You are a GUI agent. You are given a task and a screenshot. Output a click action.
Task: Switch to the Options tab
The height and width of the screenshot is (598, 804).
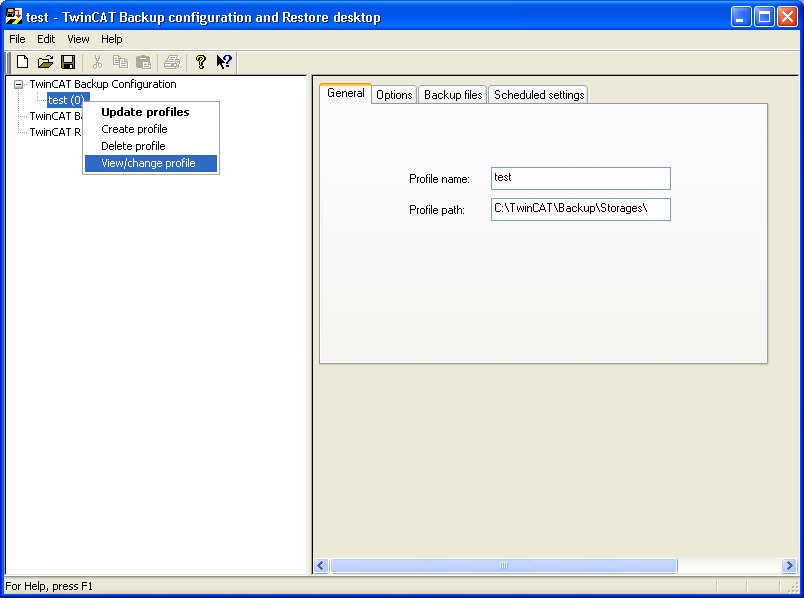(394, 95)
